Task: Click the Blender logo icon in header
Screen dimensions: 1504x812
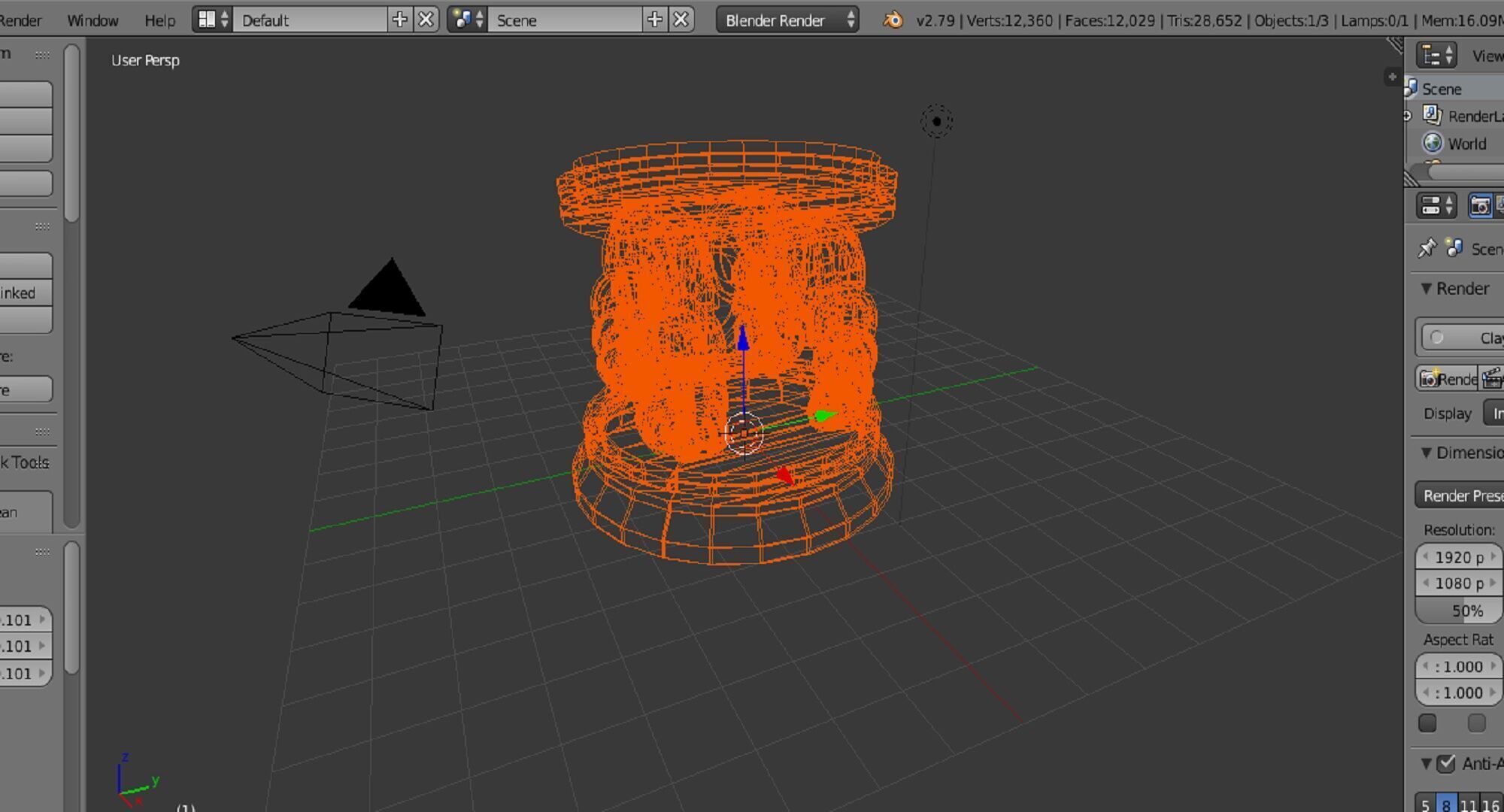Action: click(x=893, y=20)
